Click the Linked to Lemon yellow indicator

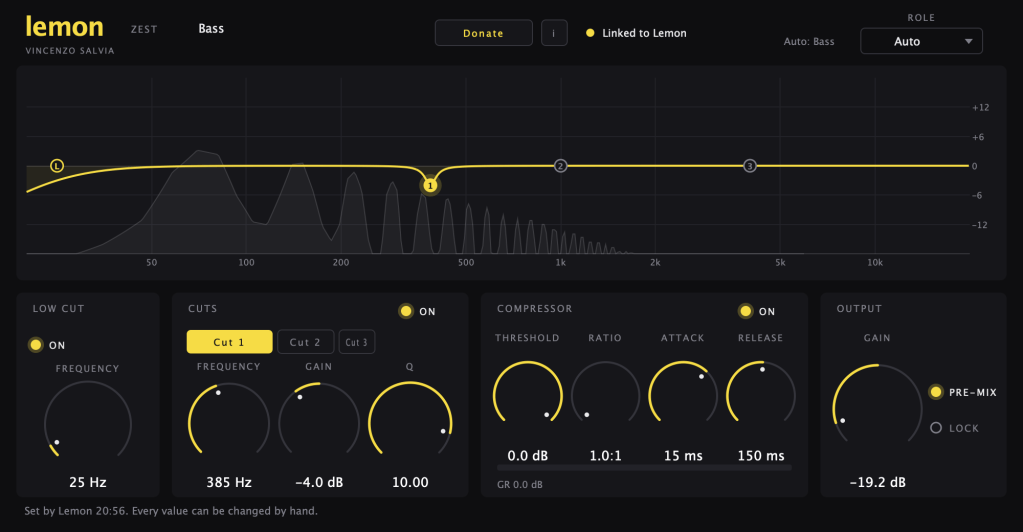pos(590,33)
